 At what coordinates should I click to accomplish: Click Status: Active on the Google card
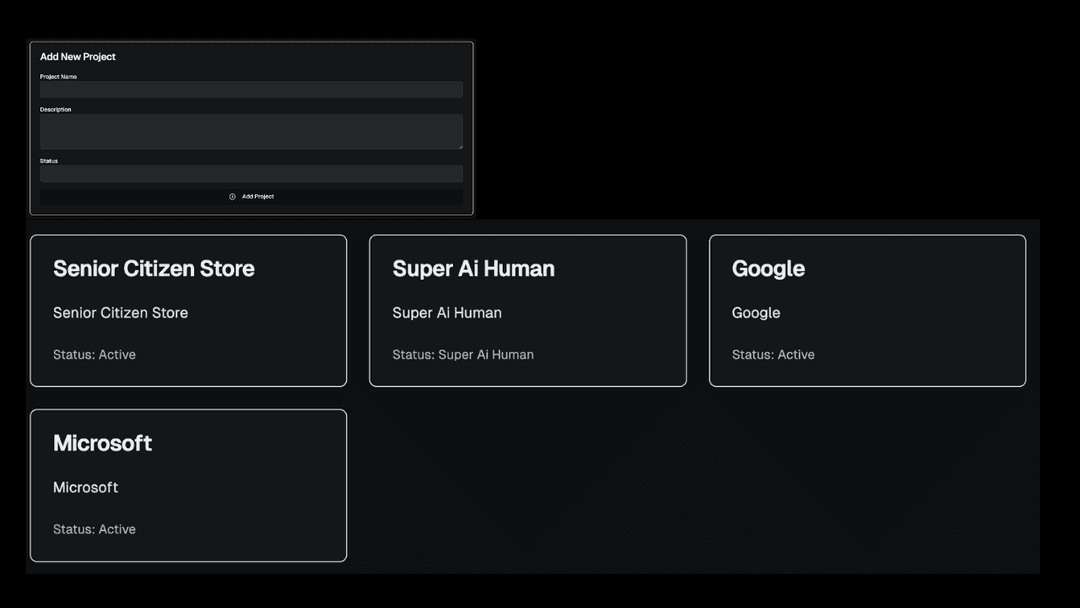click(x=773, y=355)
